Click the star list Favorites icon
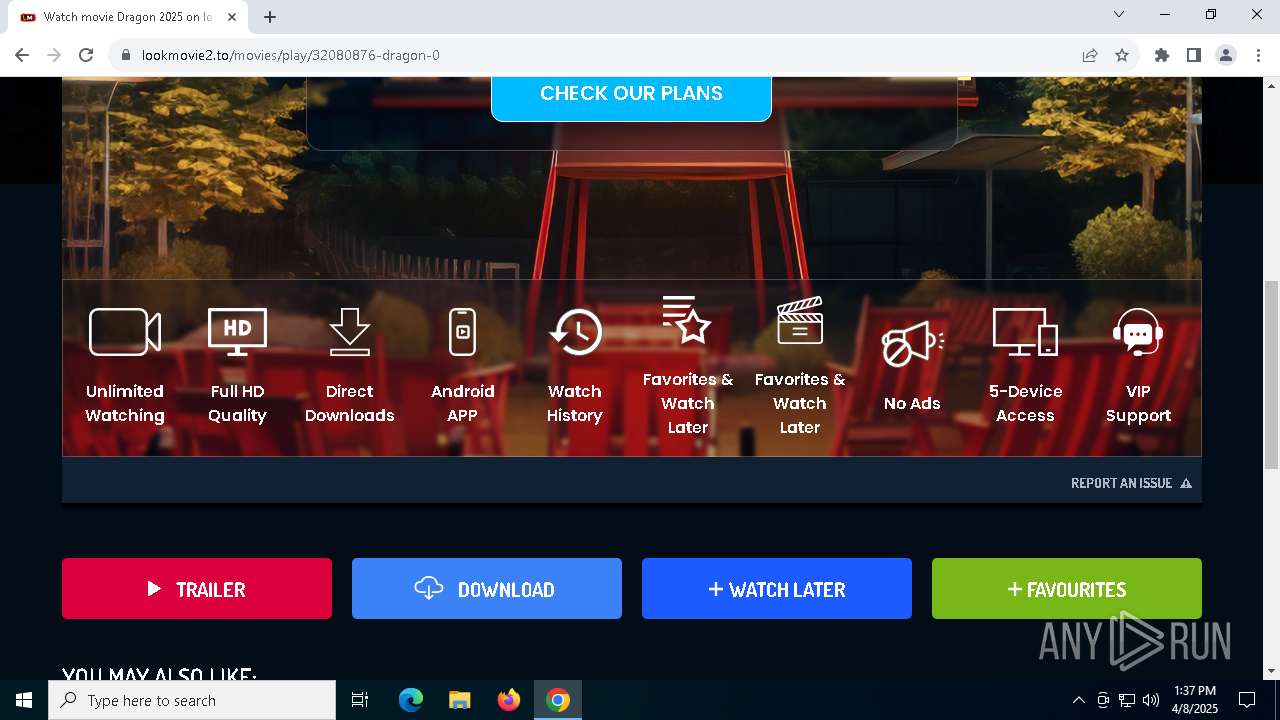The image size is (1280, 720). click(687, 320)
